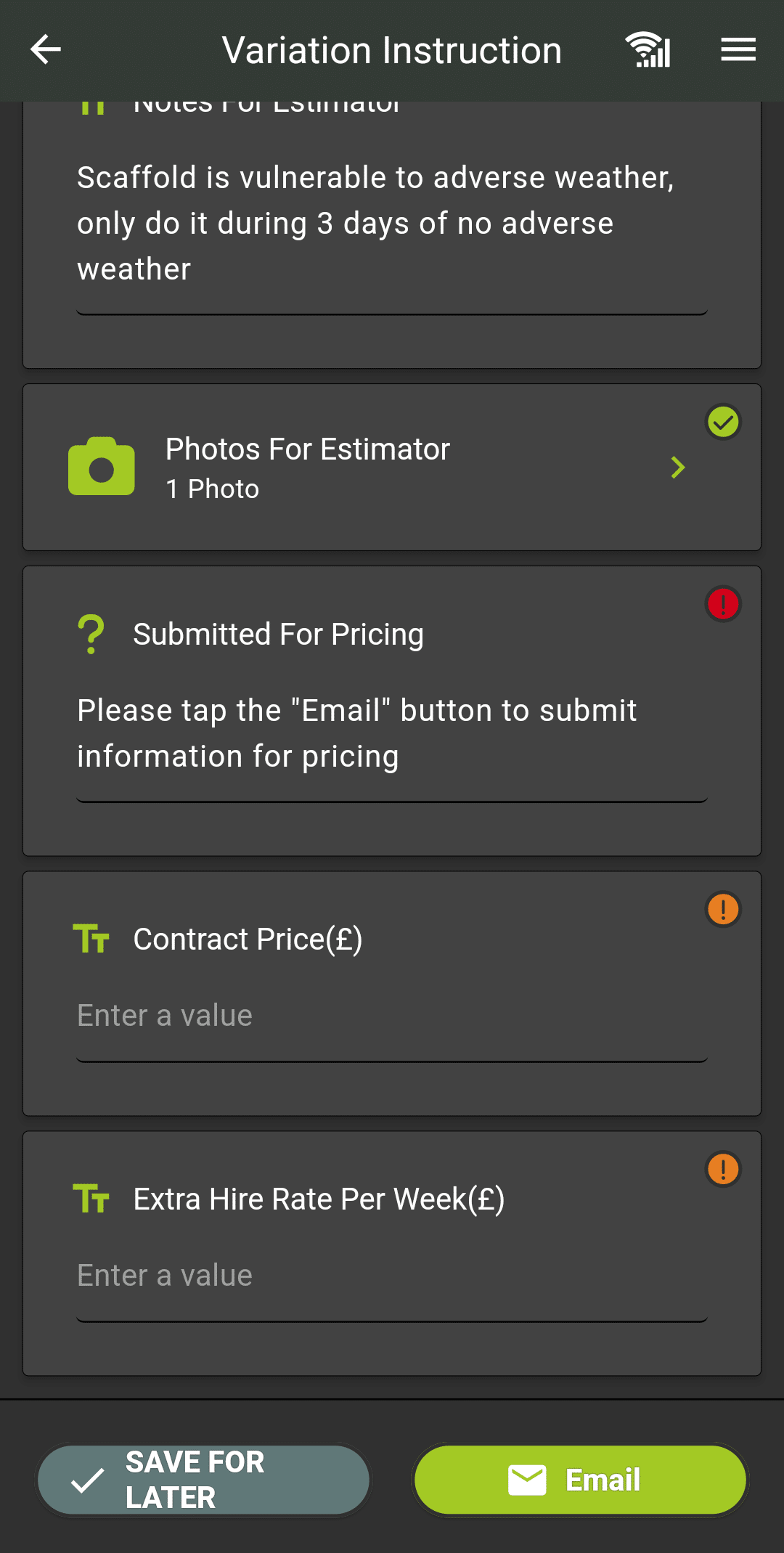
Task: Enter a value in Contract Price field
Action: [392, 1016]
